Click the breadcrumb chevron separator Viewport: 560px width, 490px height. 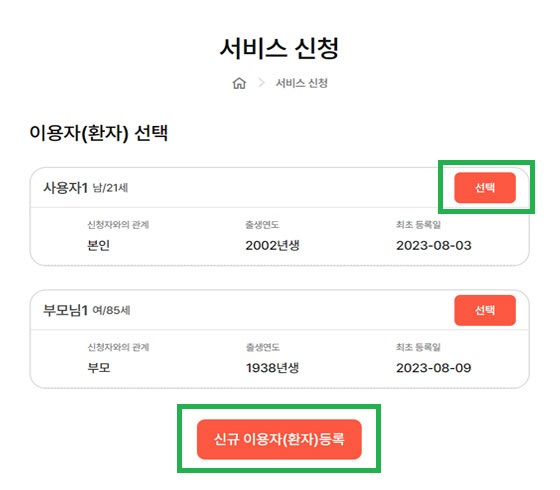(x=261, y=83)
